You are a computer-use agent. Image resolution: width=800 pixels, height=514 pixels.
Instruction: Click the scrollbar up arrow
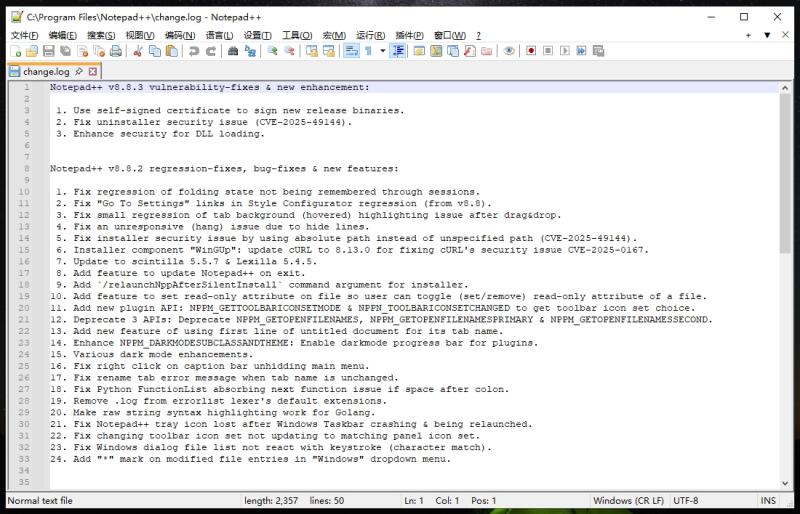tap(785, 88)
